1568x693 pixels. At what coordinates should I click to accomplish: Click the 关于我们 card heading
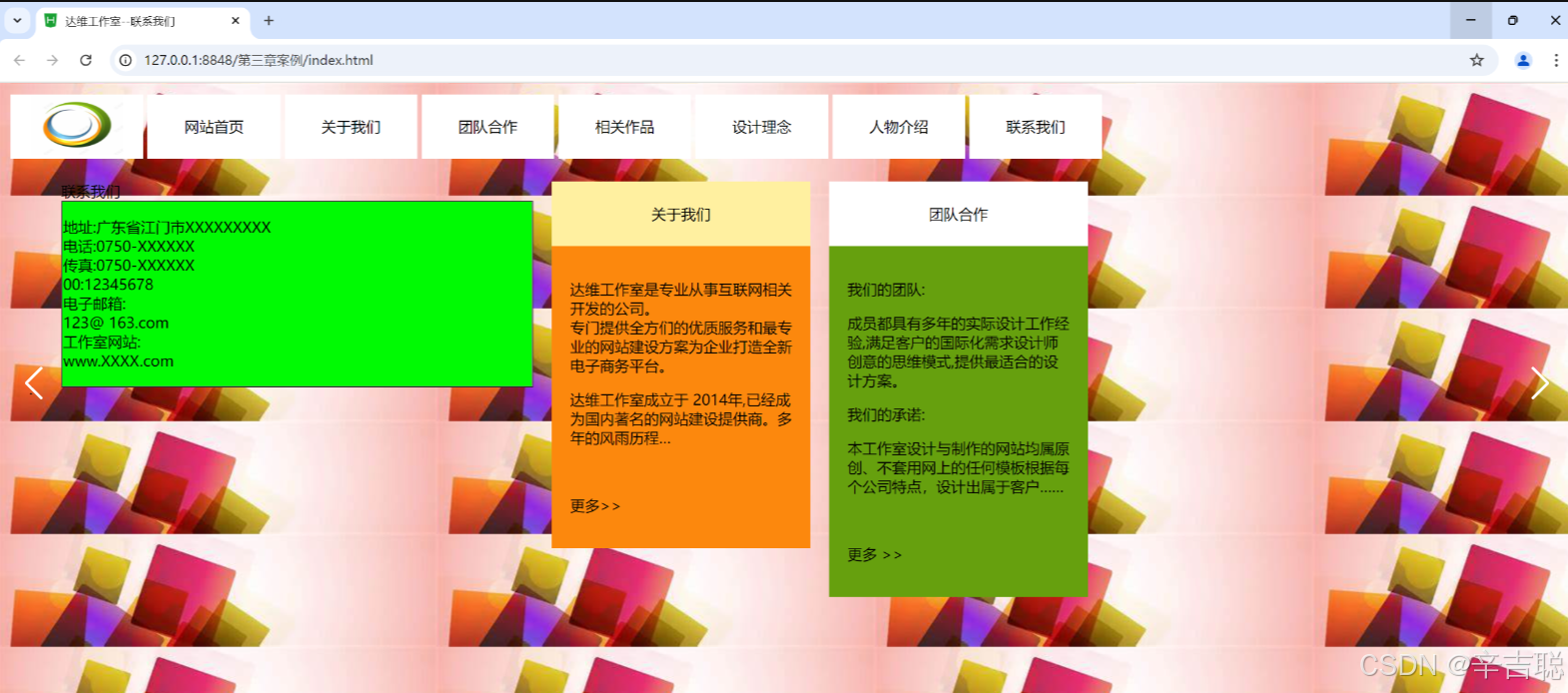pos(681,215)
